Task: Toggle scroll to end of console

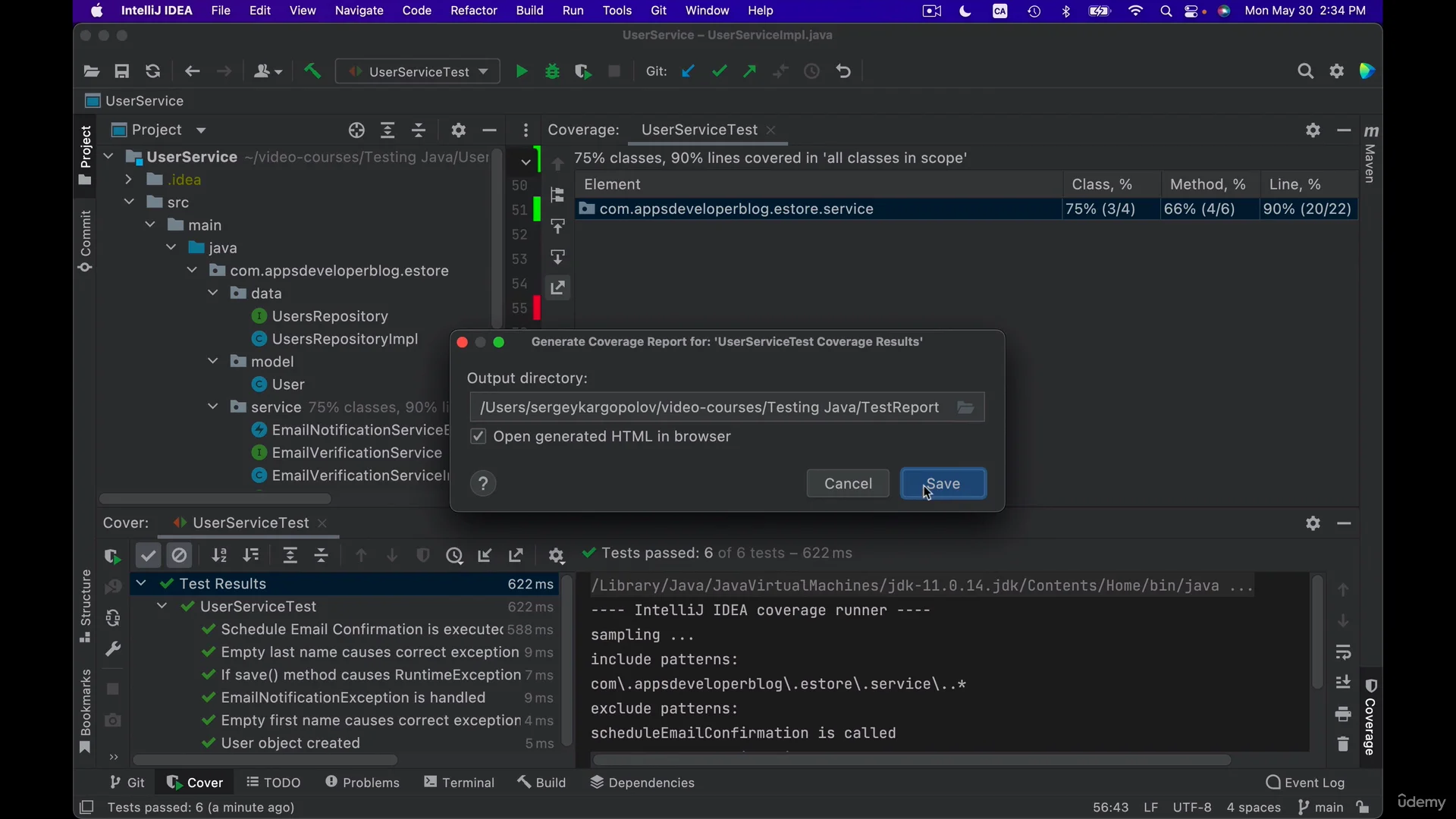Action: (1343, 682)
